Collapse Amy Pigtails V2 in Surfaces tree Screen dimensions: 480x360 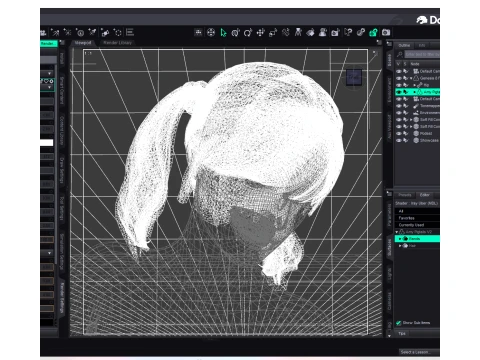(397, 232)
